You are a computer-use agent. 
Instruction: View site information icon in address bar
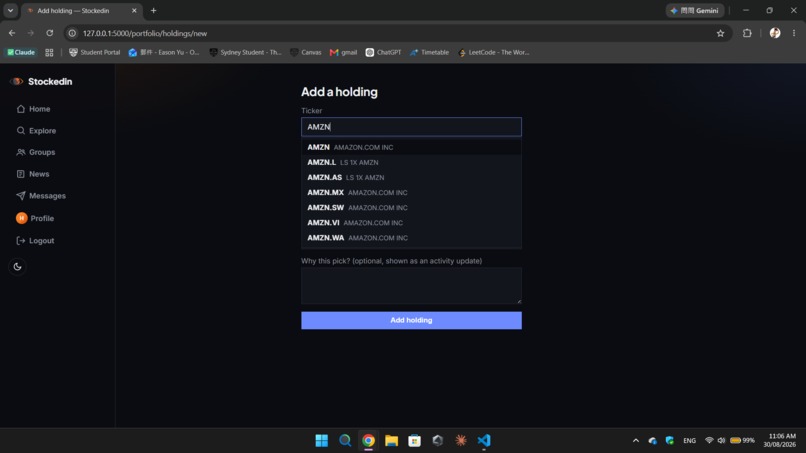(x=72, y=33)
